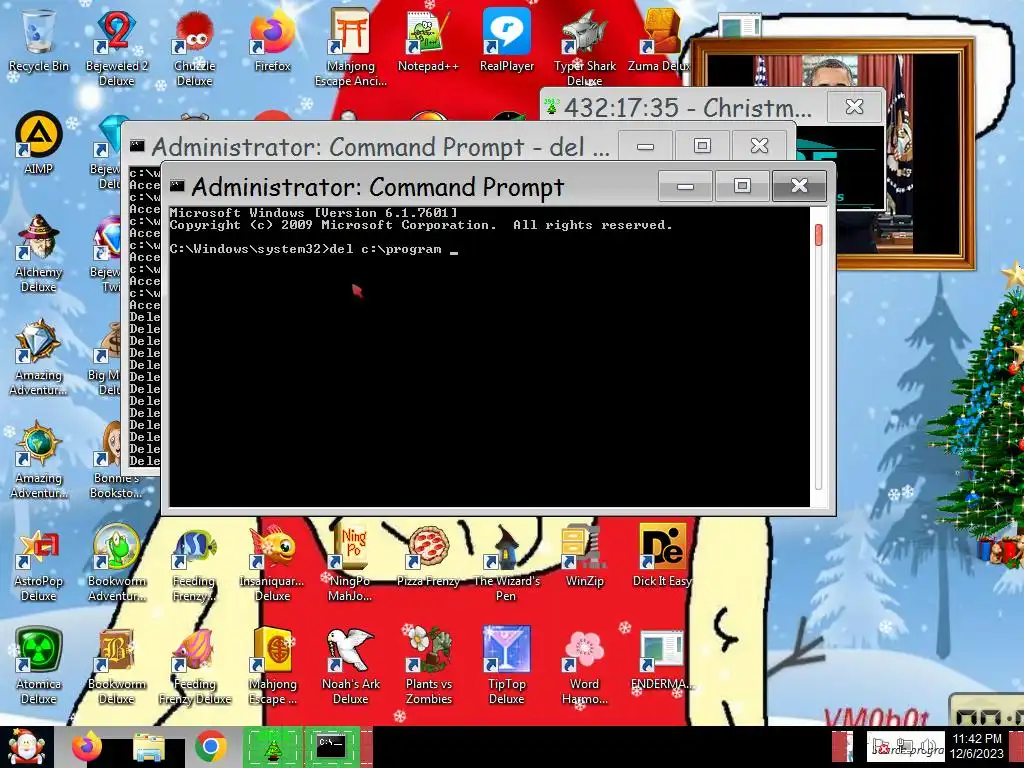Open Plants vs Zombies shortcut

tap(428, 667)
